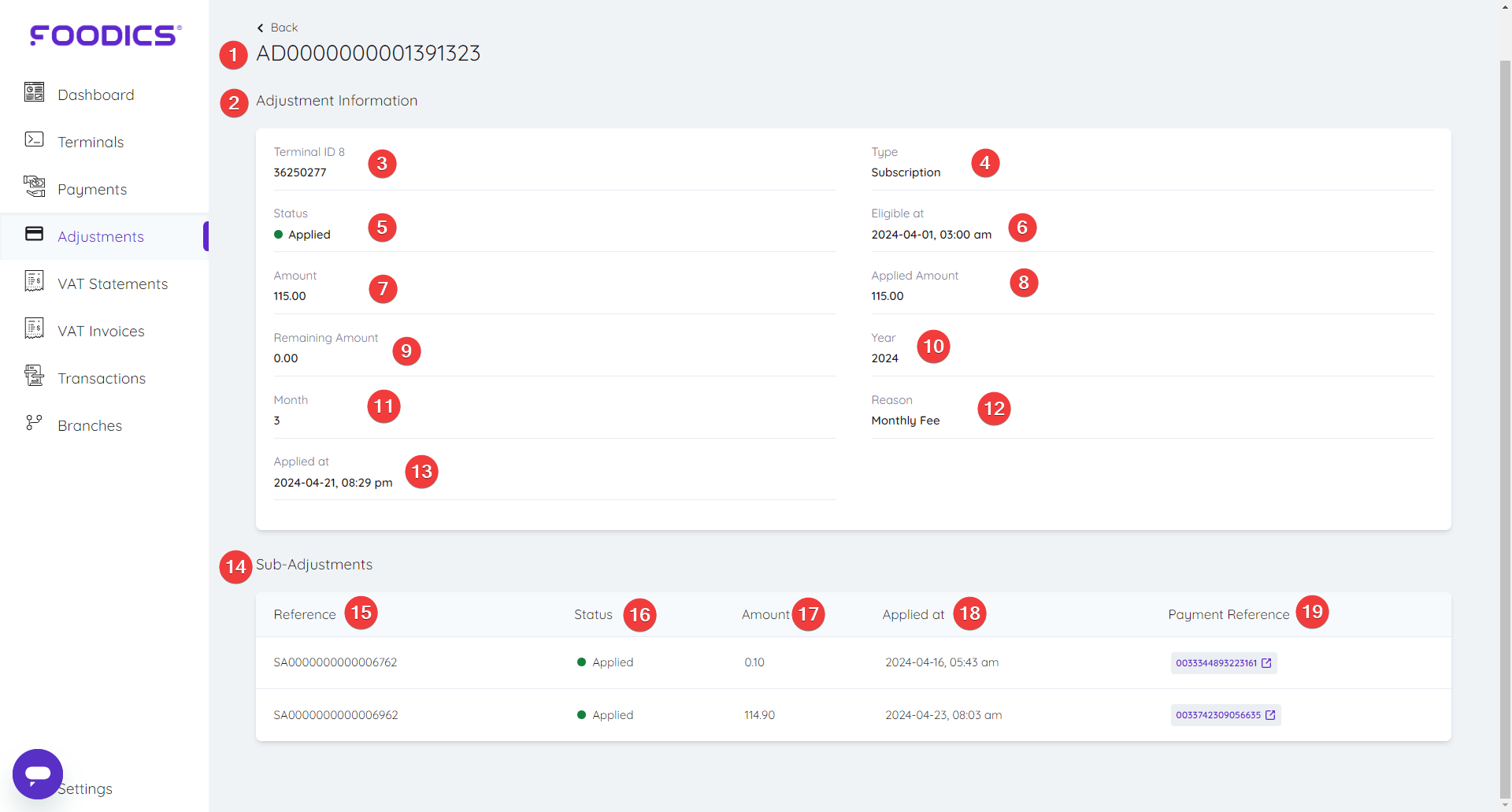Select the Terminals icon
1512x812 pixels.
(34, 139)
